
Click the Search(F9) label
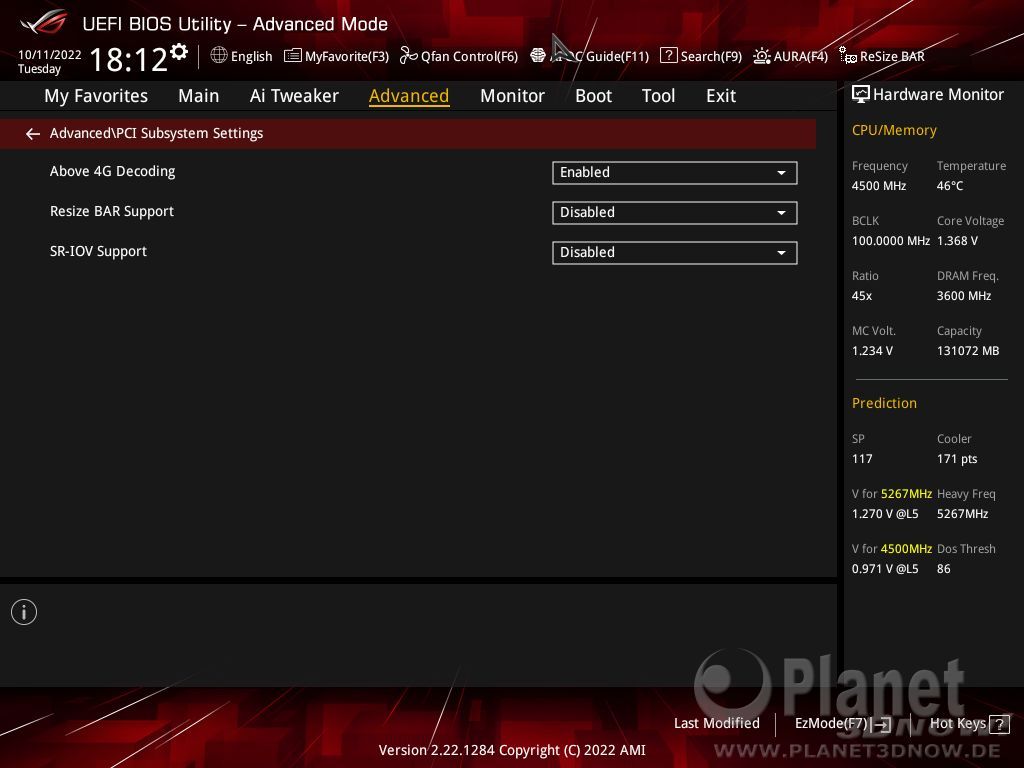(x=711, y=57)
